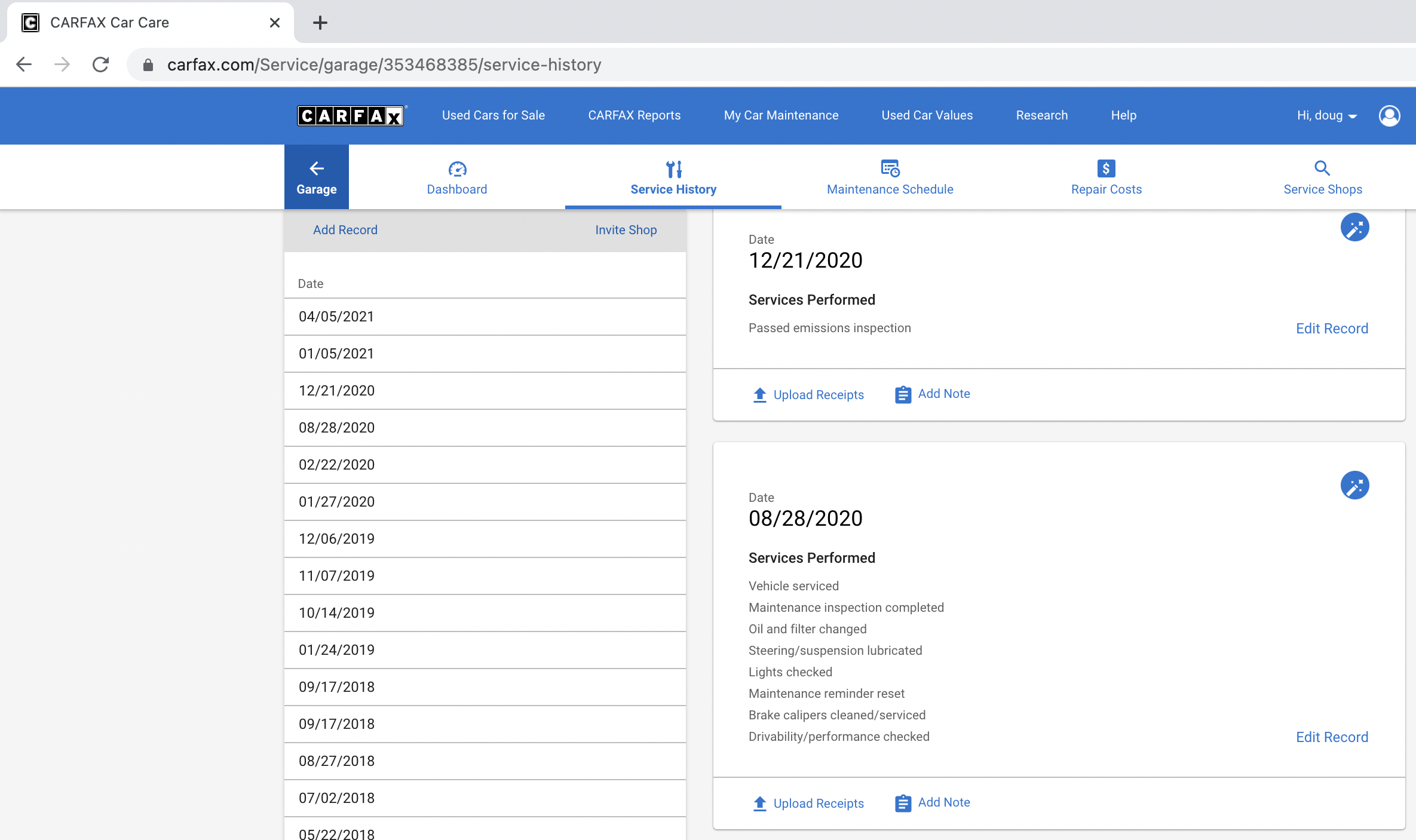Click clipboard note icon in 12/21/2020 record
The image size is (1416, 840).
[x=903, y=395]
